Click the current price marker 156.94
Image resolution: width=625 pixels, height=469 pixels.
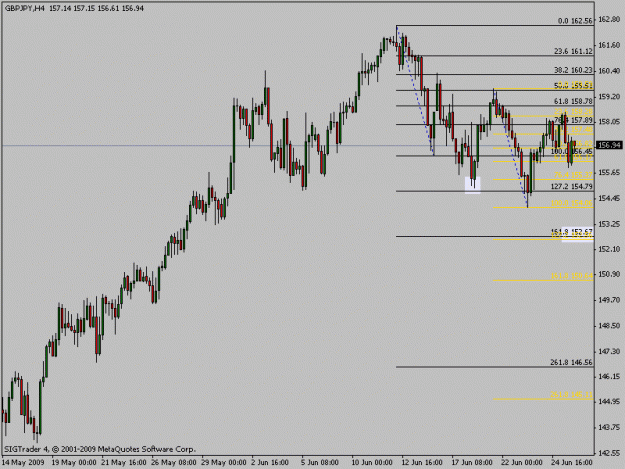609,145
